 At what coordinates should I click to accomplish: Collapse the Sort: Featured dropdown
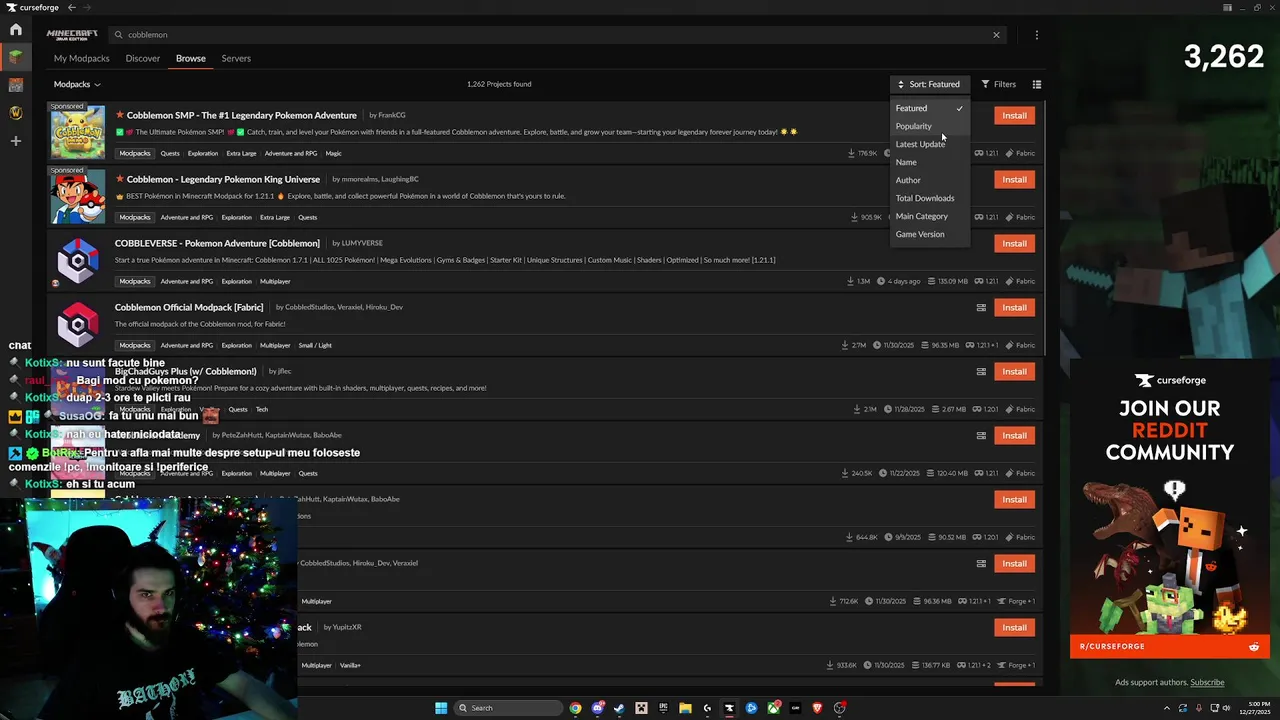(929, 84)
